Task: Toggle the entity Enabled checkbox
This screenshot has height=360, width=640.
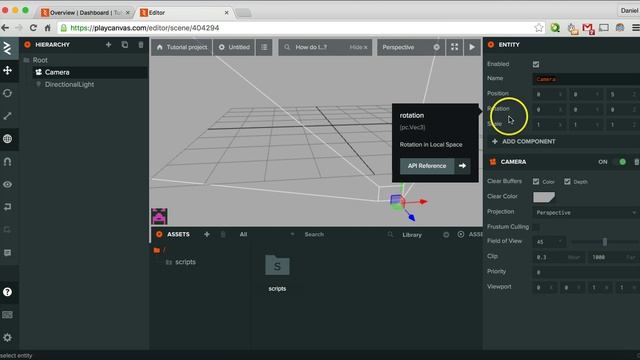Action: [x=536, y=64]
